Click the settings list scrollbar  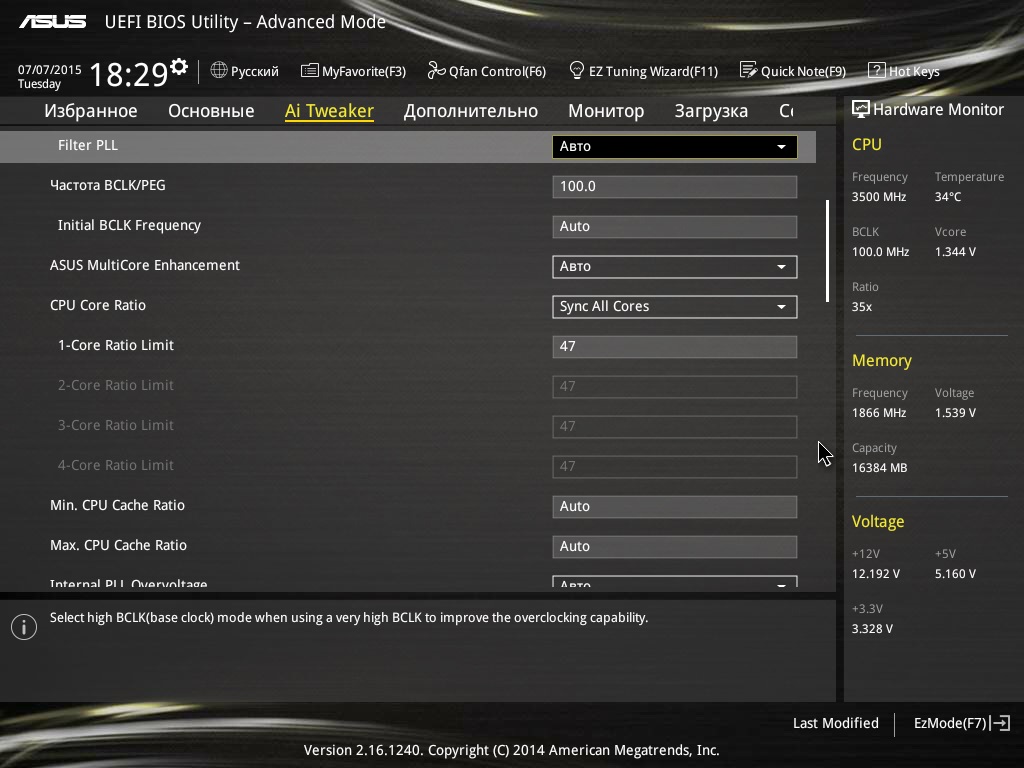coord(827,251)
